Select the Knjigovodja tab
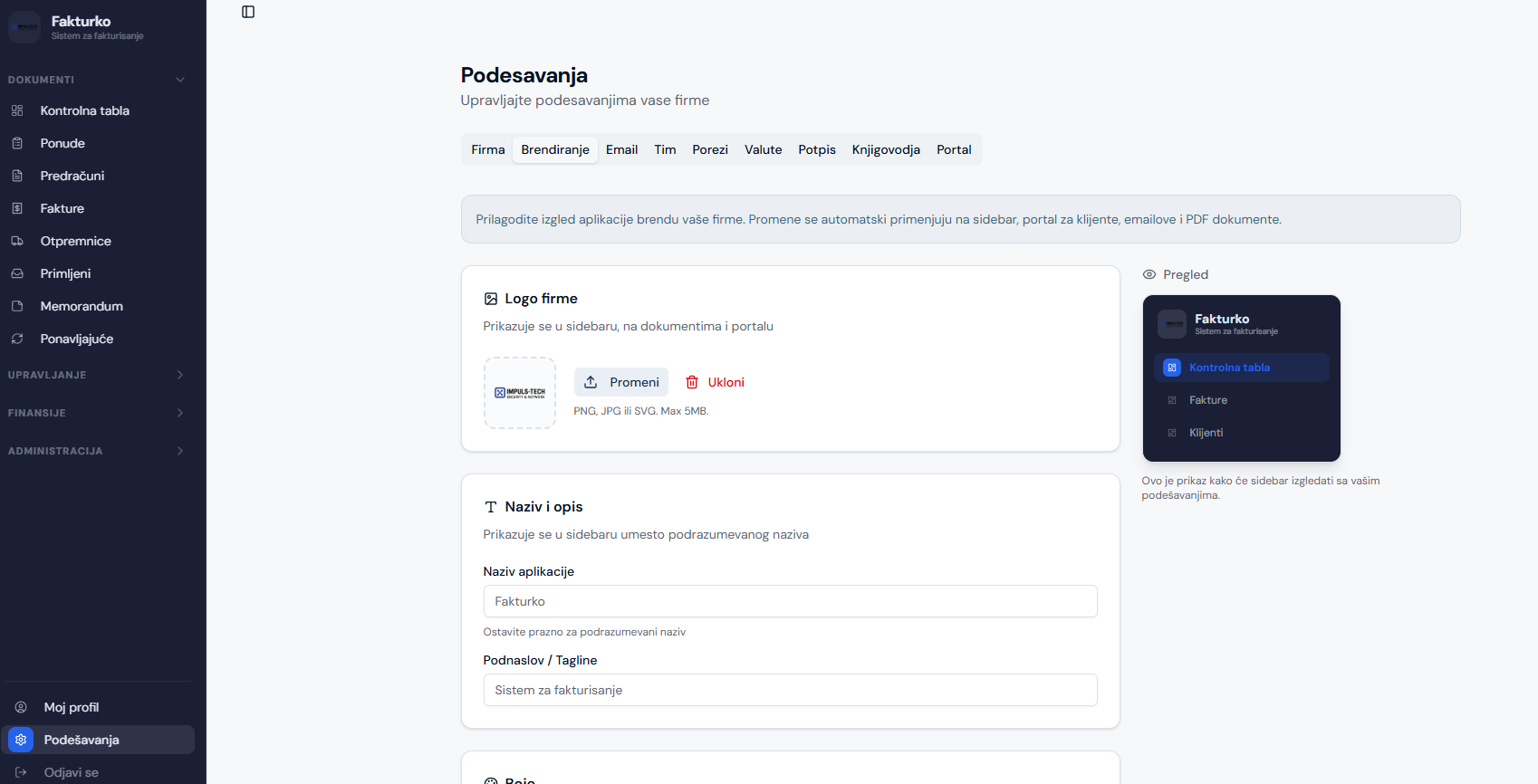 (x=885, y=149)
